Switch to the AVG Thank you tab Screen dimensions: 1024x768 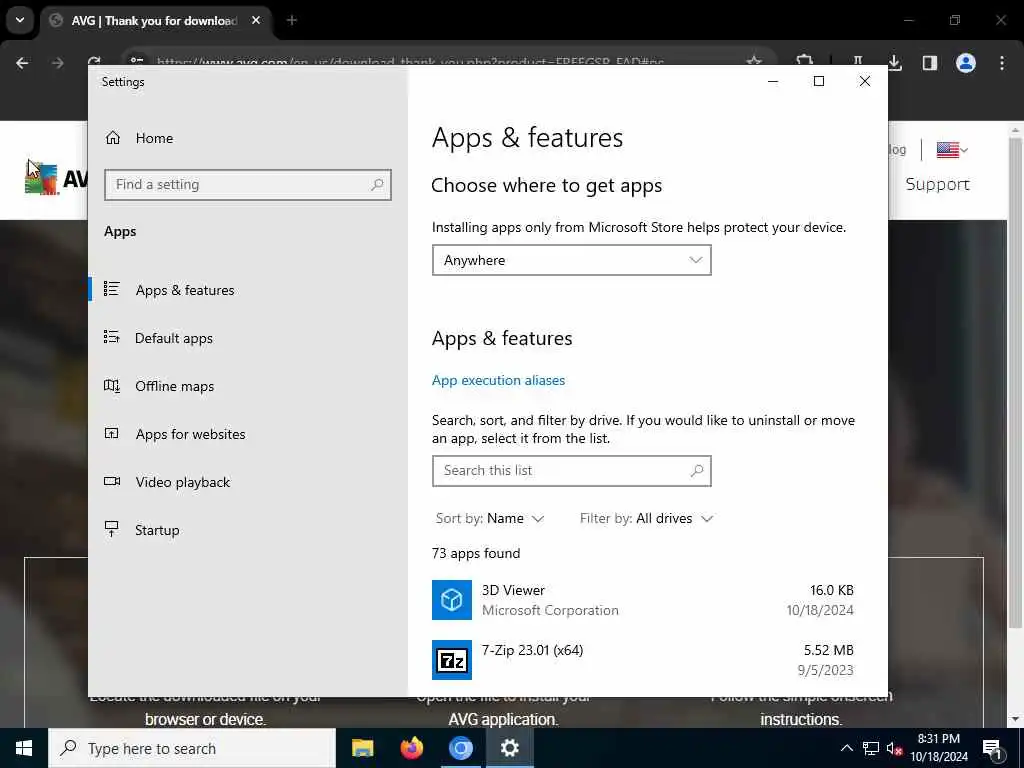pyautogui.click(x=154, y=20)
